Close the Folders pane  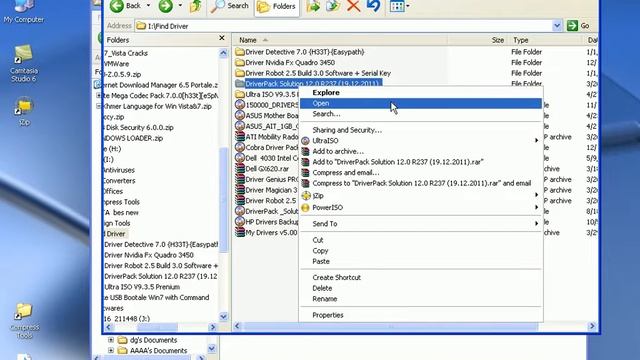click(222, 38)
